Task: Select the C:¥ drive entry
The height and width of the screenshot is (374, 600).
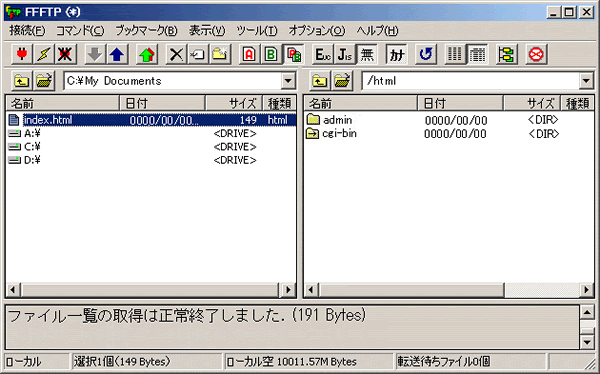Action: (x=24, y=147)
